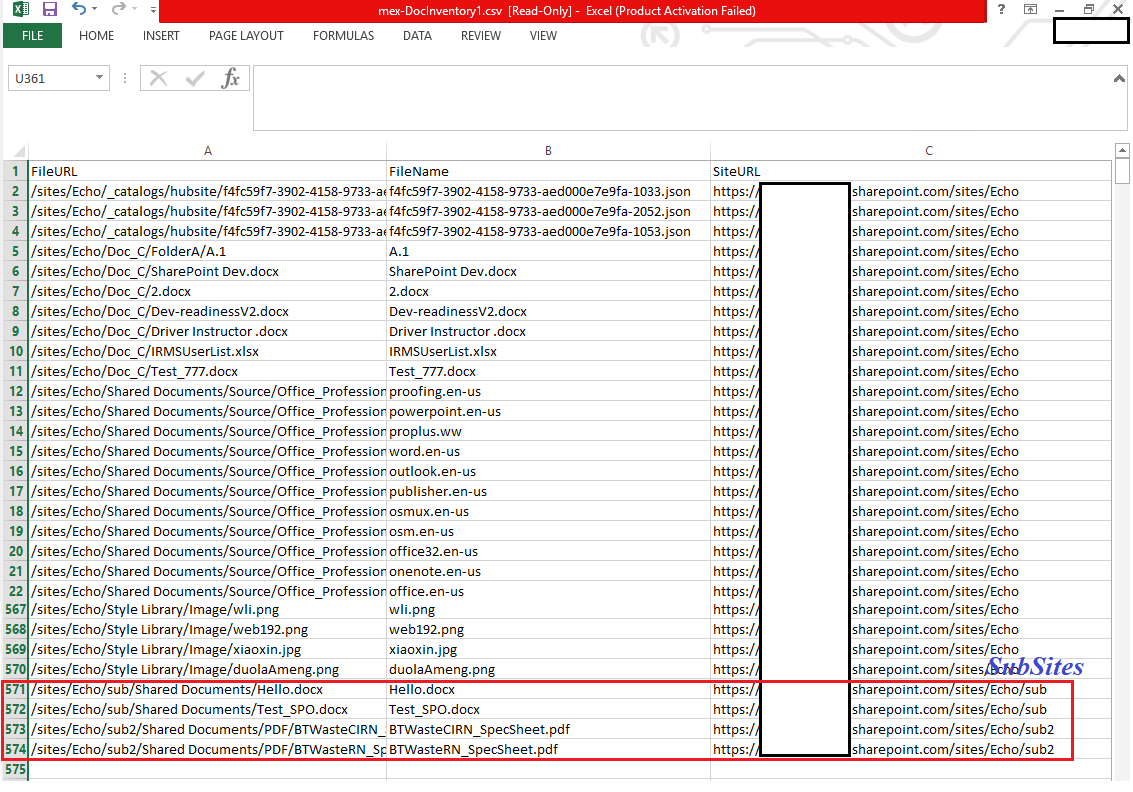The height and width of the screenshot is (792, 1133).
Task: Open the FORMULAS tab
Action: (343, 35)
